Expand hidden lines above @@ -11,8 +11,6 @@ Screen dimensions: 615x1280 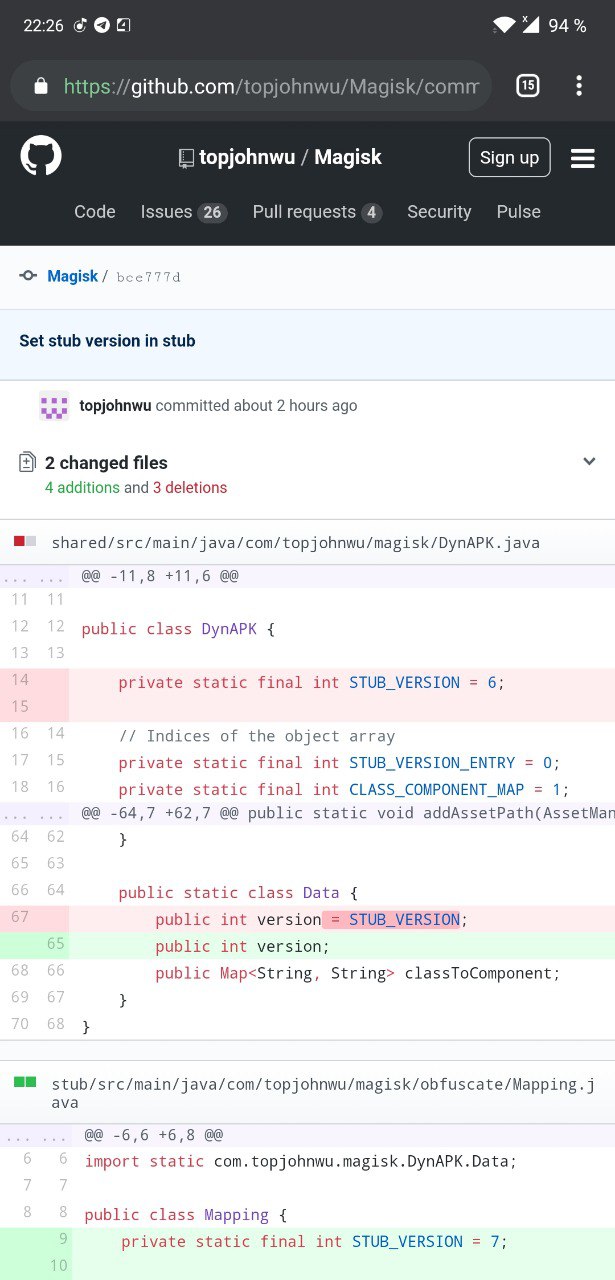point(33,576)
